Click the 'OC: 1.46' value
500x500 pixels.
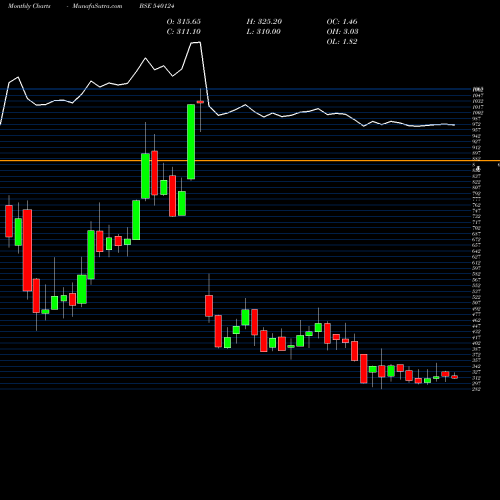342,21
